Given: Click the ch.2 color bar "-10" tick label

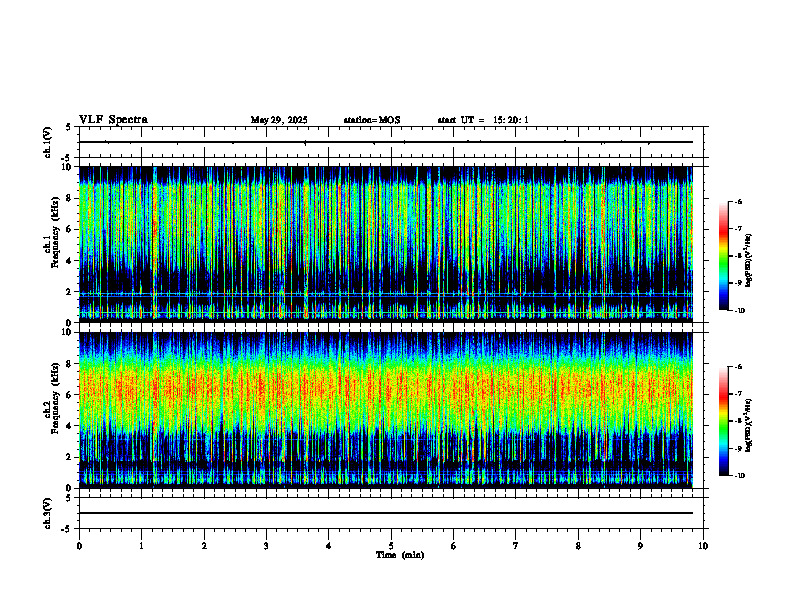Looking at the screenshot, I should [x=740, y=476].
